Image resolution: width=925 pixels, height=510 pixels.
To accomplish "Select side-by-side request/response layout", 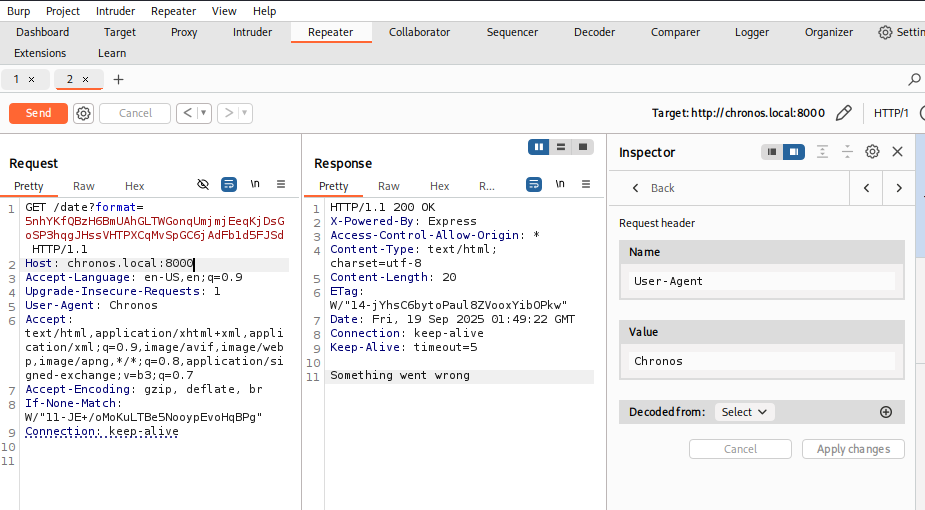I will (x=539, y=147).
